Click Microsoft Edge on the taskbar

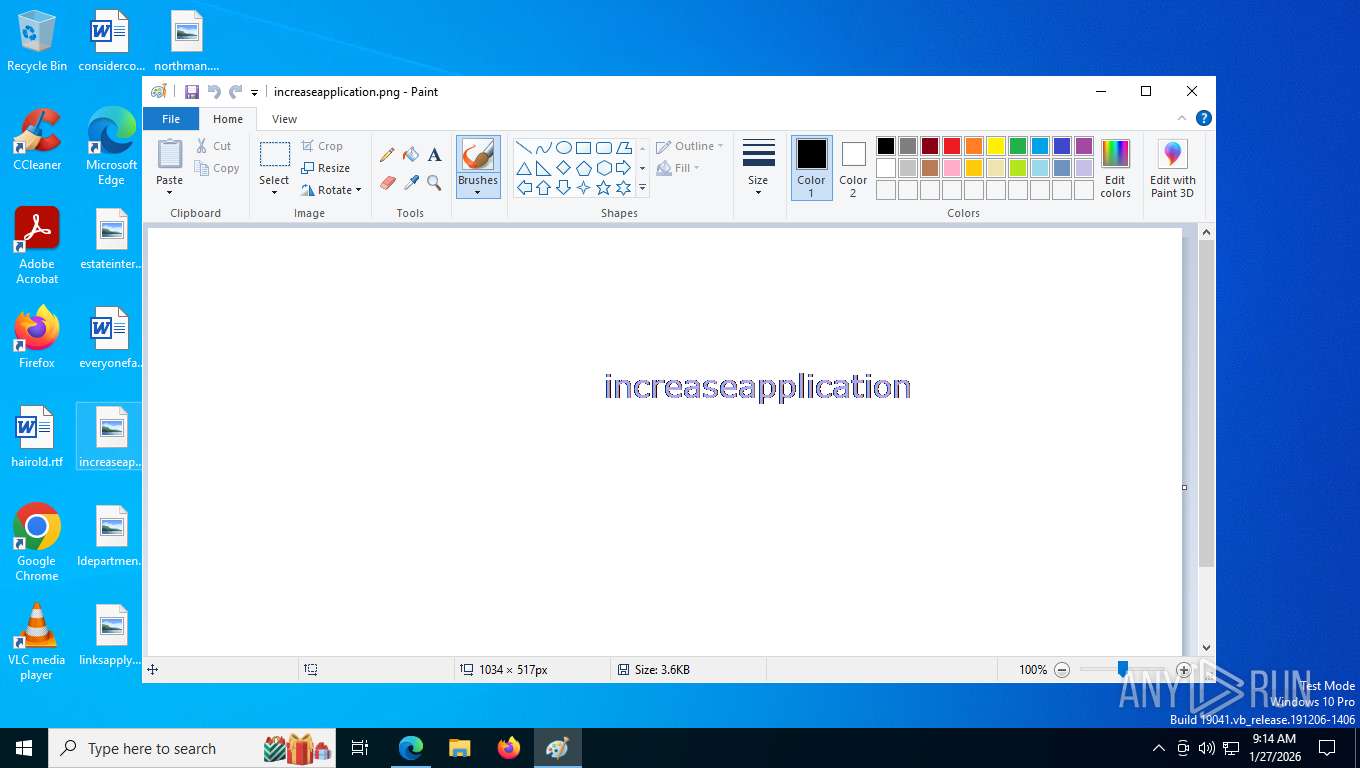(x=411, y=748)
